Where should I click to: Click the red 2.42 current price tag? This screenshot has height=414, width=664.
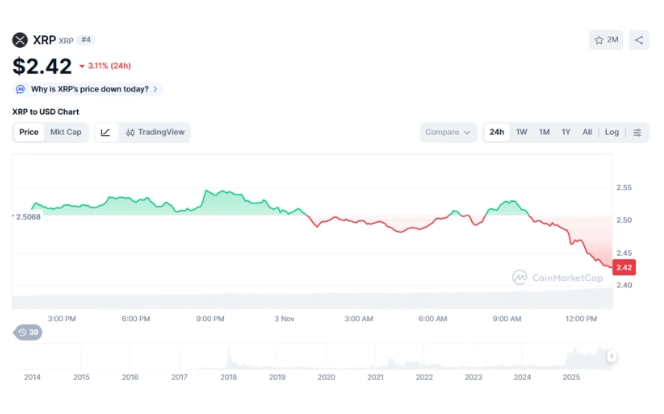(624, 268)
